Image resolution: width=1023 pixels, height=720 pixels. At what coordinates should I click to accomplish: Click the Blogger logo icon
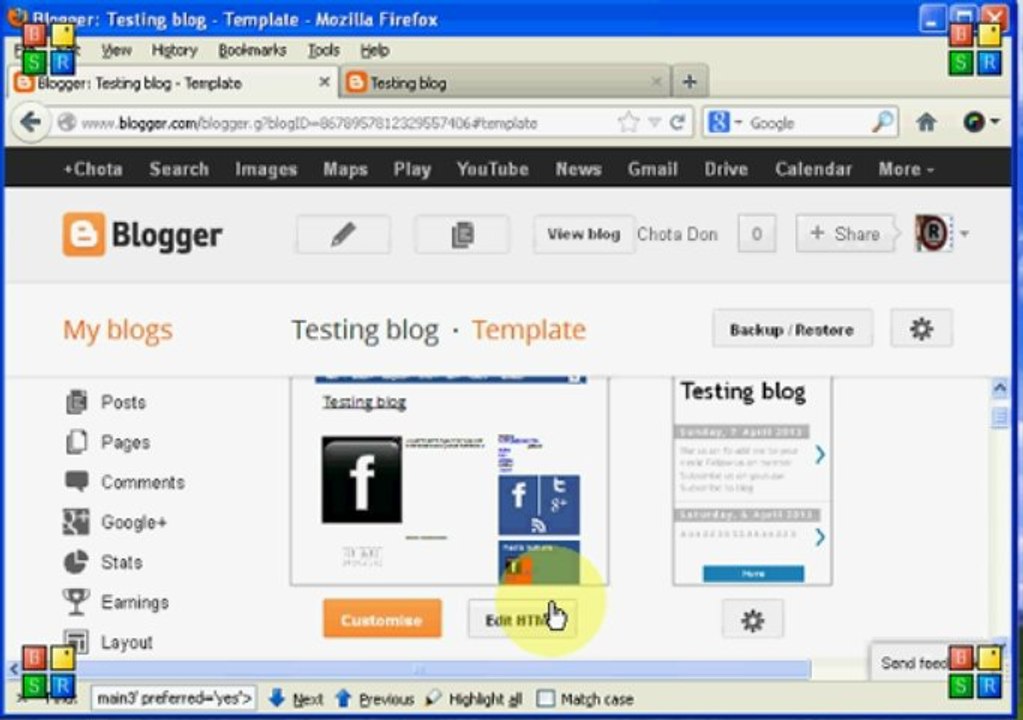pyautogui.click(x=84, y=234)
